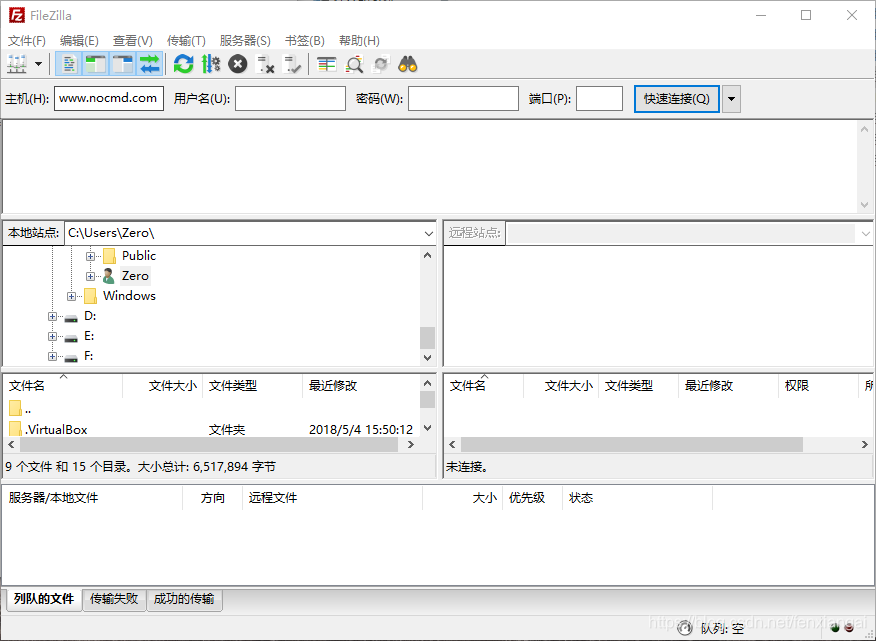
Task: Toggle local directory tree display
Action: (96, 64)
